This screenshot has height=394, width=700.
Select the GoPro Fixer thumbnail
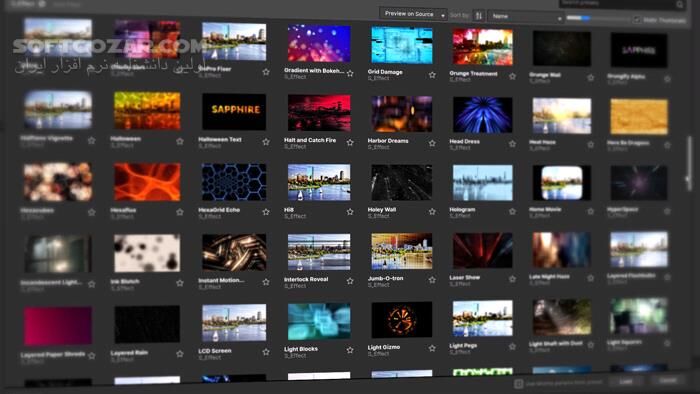[x=234, y=42]
